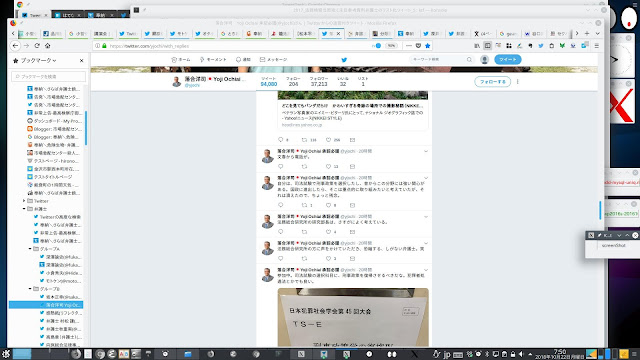Toggle the sidebar view toolbar icon
640x360 pixels.
[487, 46]
